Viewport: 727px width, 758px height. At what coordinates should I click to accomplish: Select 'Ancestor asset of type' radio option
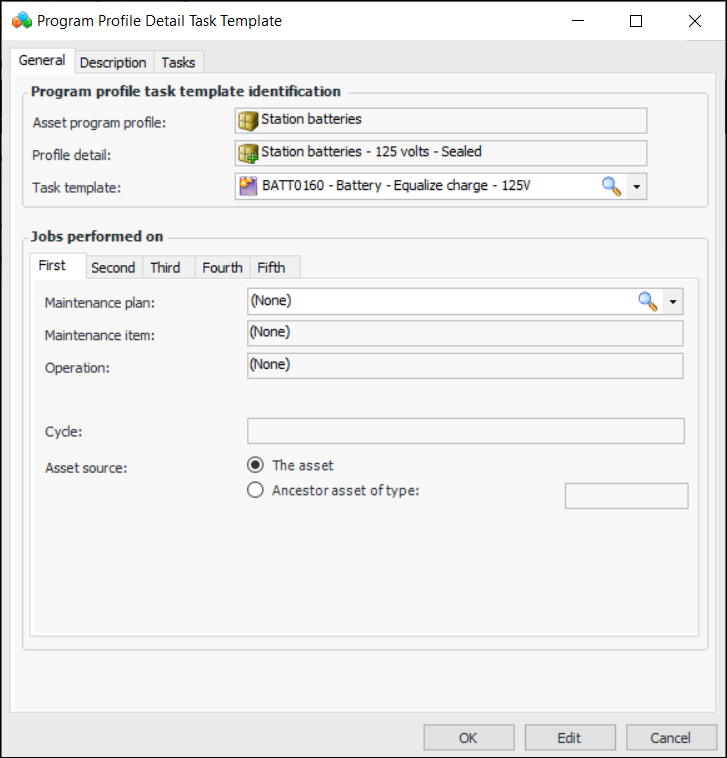coord(255,490)
